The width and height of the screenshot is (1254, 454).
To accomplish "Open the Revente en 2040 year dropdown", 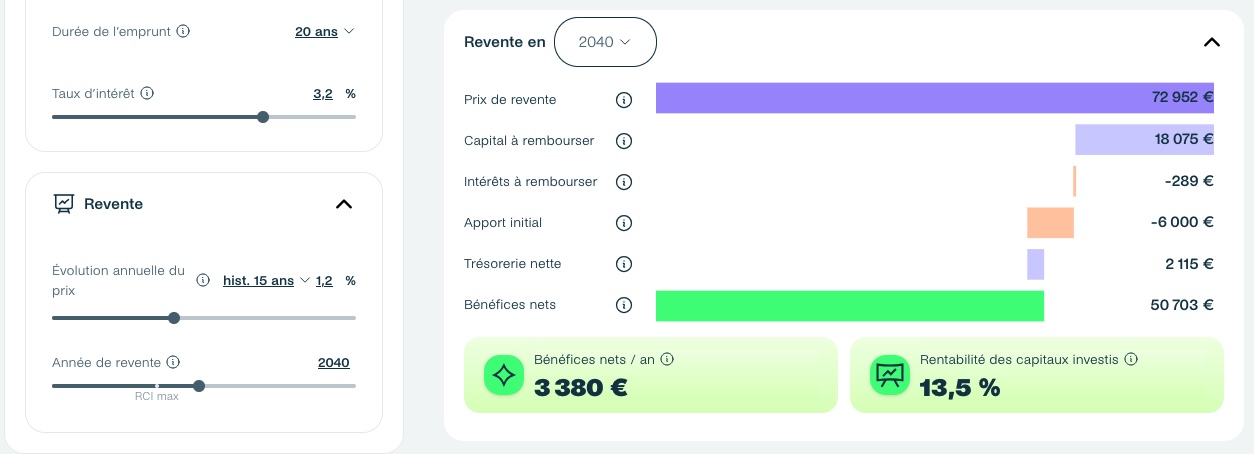I will pyautogui.click(x=605, y=42).
